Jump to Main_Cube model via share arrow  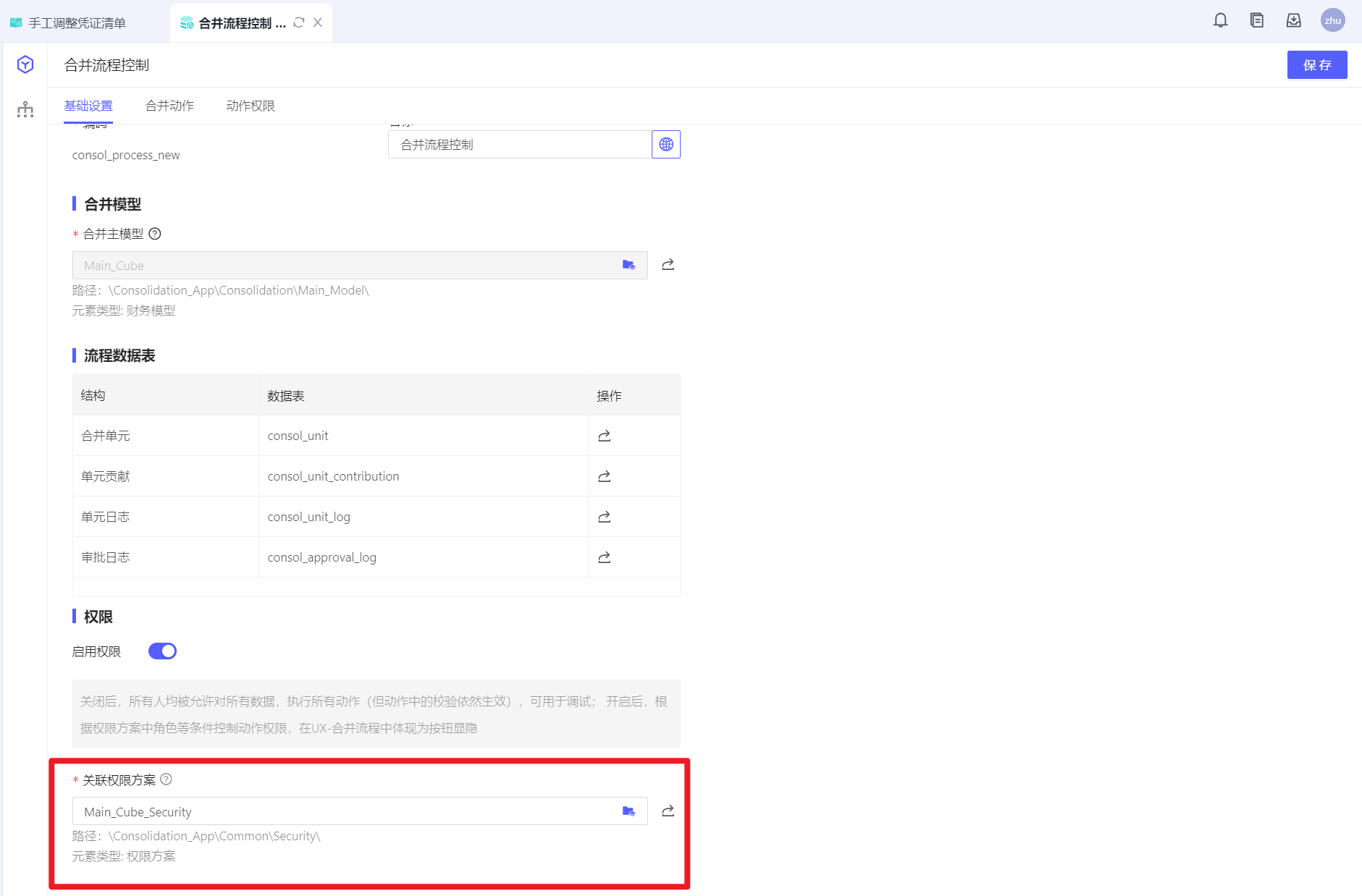point(668,265)
